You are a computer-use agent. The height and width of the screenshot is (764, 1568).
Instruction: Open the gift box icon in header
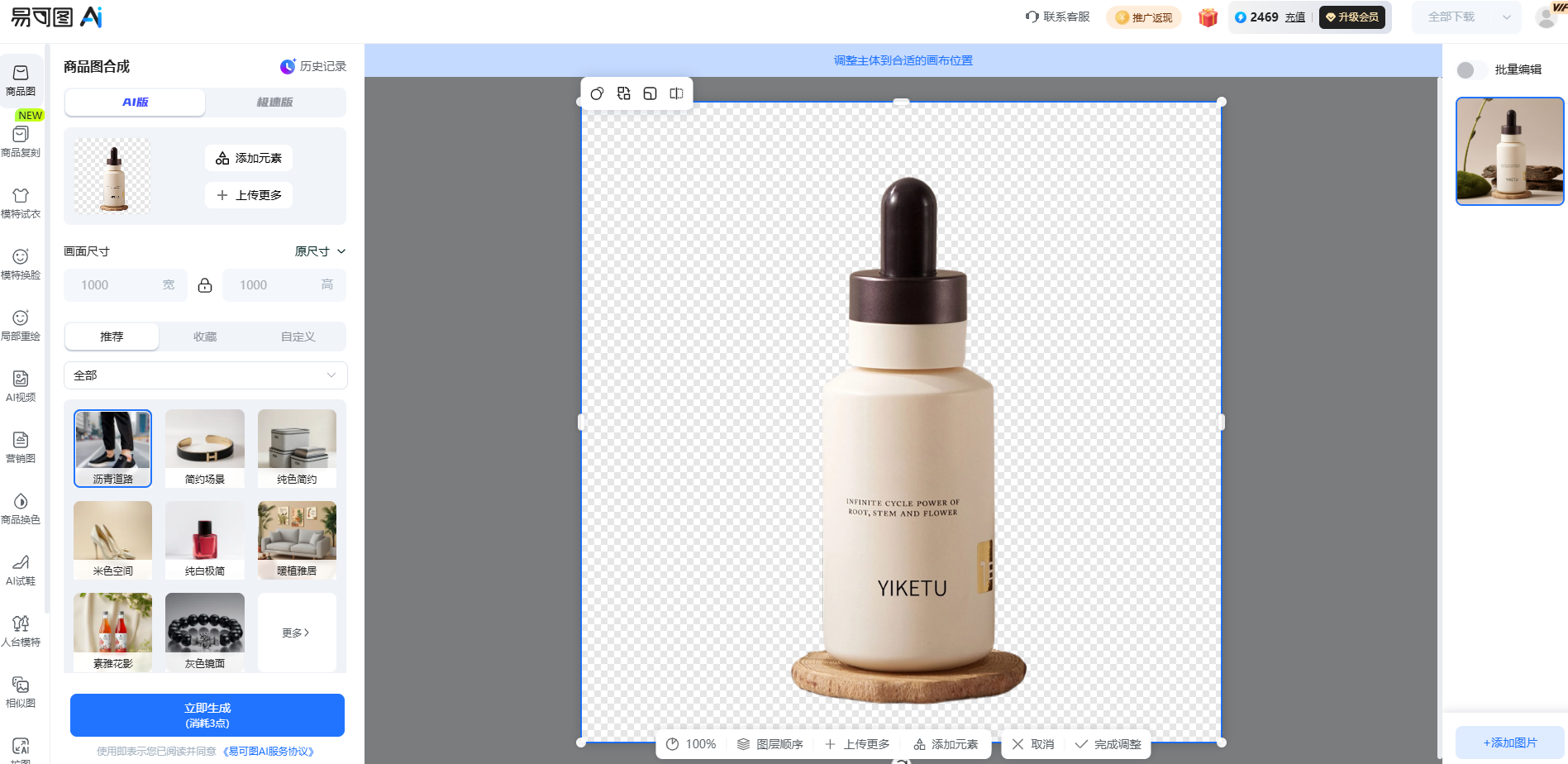coord(1208,17)
